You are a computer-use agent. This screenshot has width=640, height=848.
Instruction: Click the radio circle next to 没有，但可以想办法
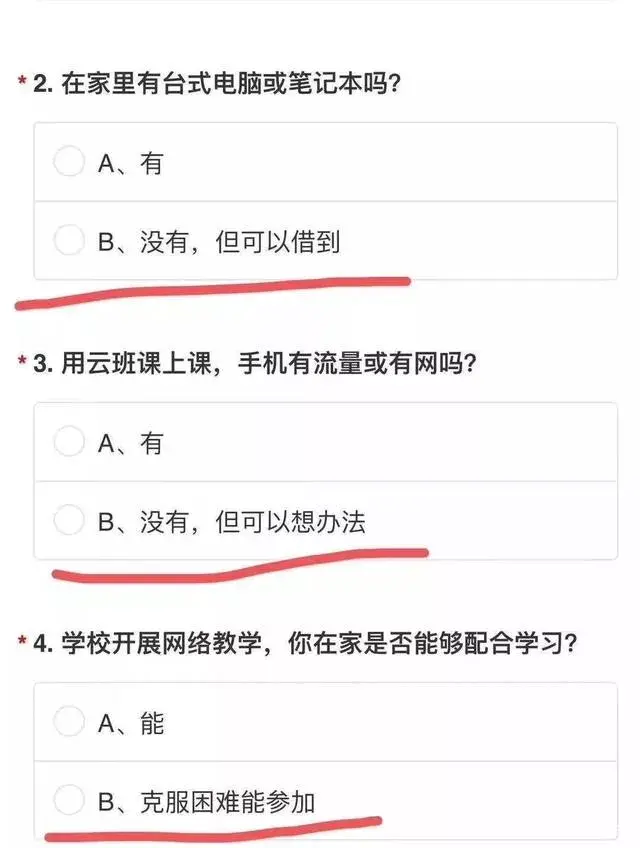click(x=70, y=517)
